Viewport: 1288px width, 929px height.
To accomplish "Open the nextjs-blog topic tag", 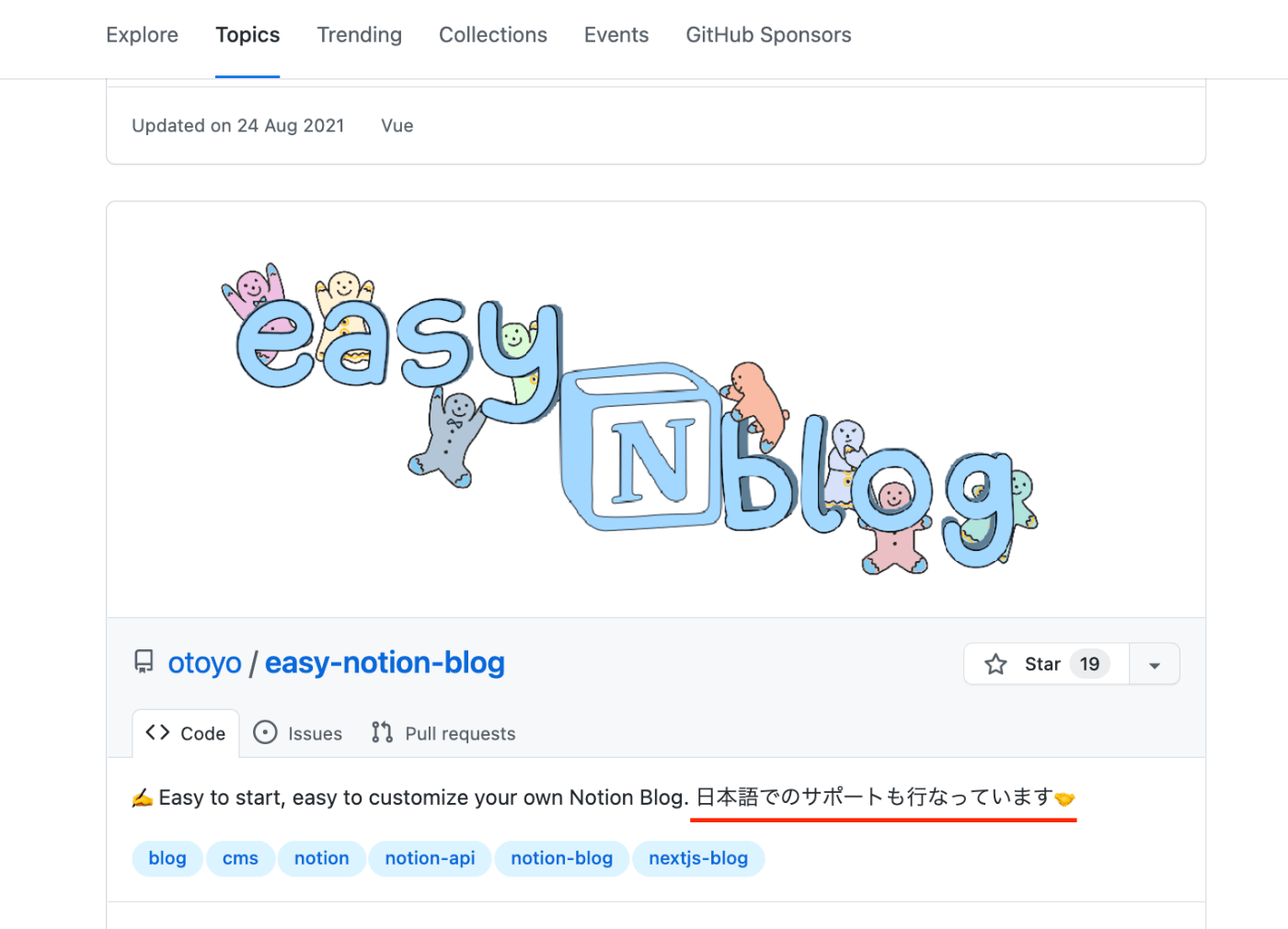I will 698,858.
